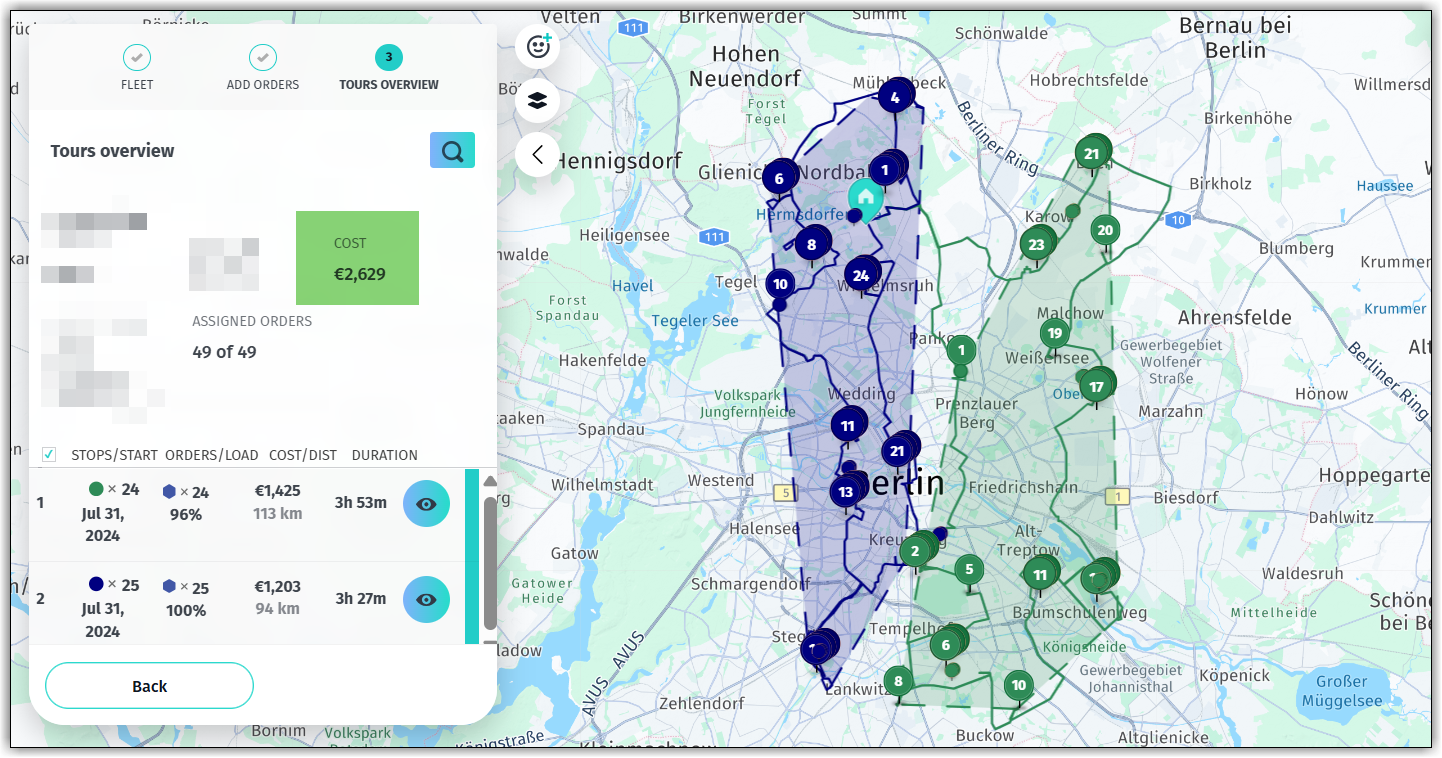Click the ORDERS/LOAD column header
The image size is (1442, 758).
212,455
